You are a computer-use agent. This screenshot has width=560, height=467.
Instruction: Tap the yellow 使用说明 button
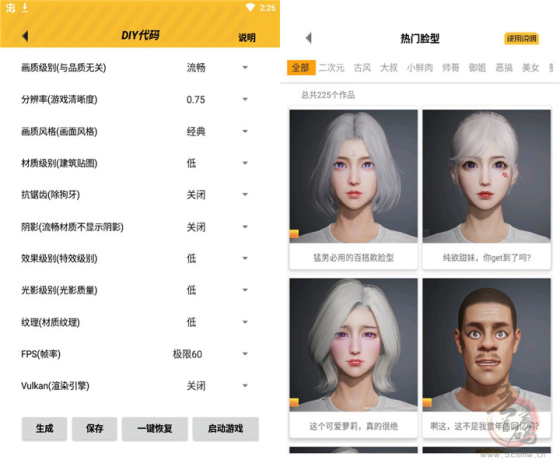point(521,39)
